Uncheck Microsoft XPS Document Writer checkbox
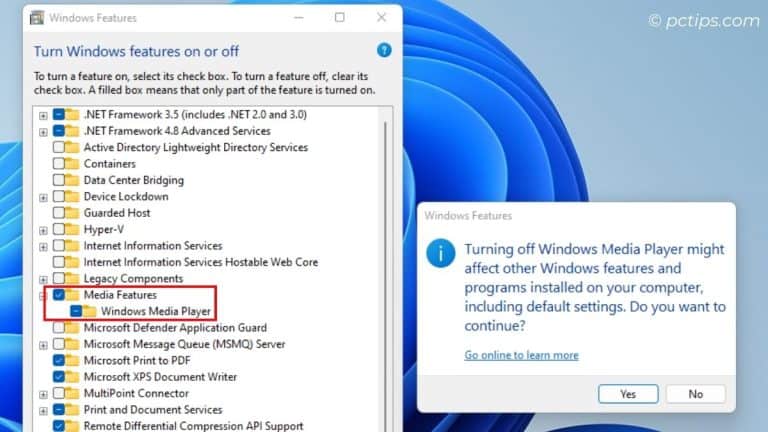 (x=59, y=377)
